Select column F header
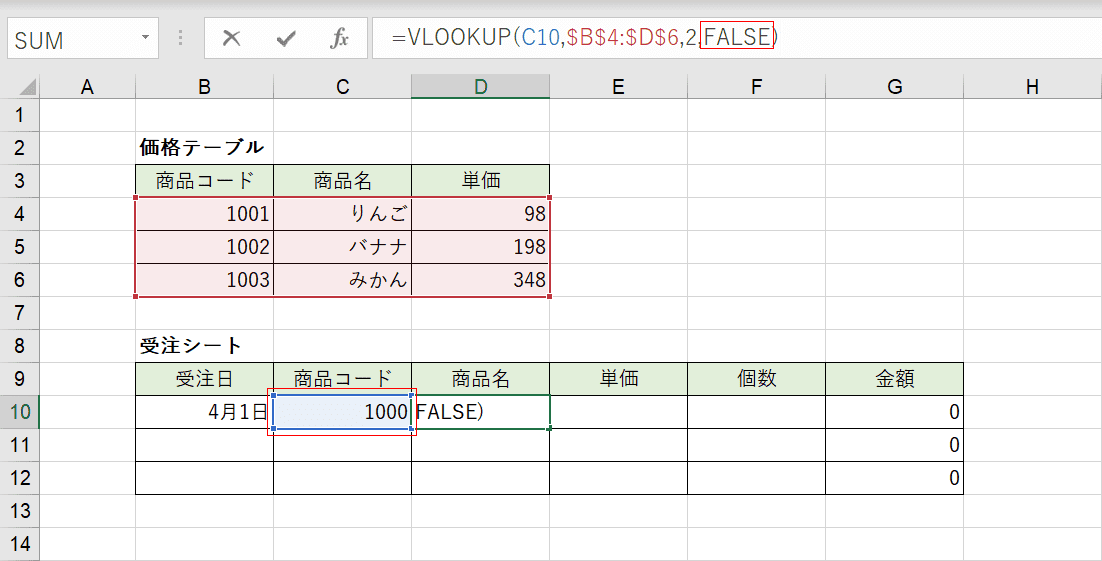The height and width of the screenshot is (561, 1102). click(x=756, y=86)
